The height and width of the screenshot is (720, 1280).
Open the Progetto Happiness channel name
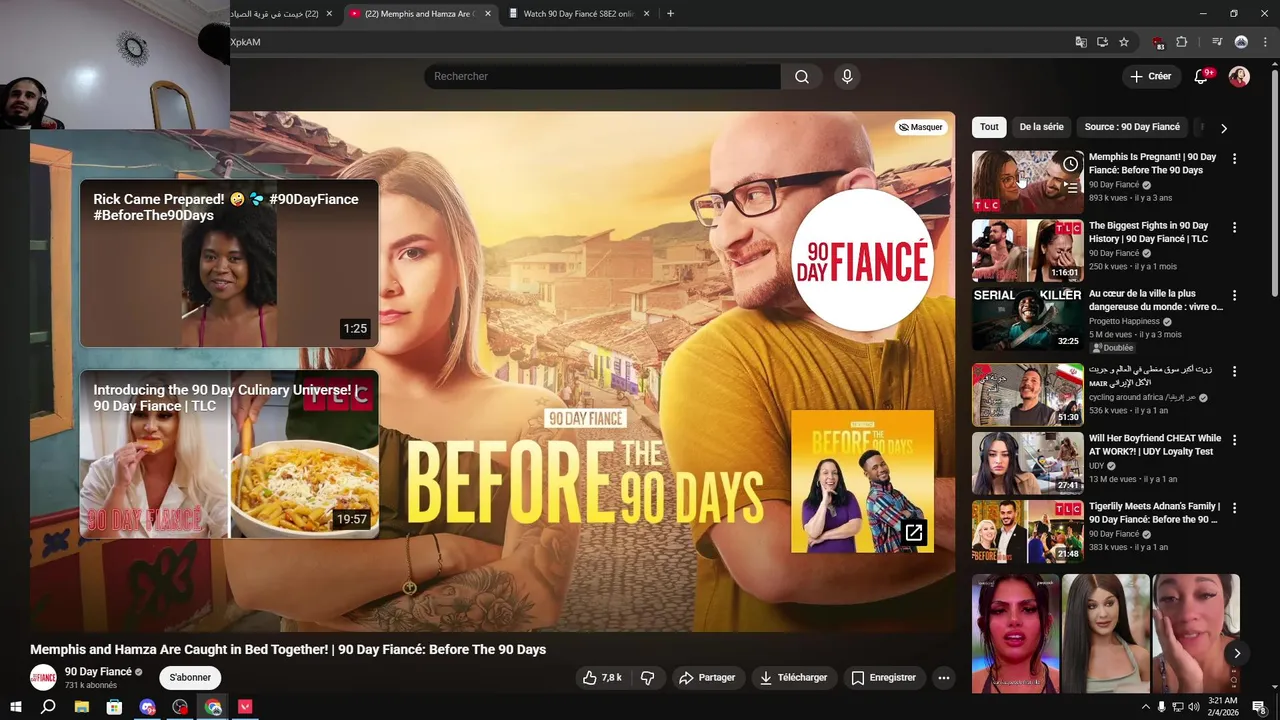click(x=1124, y=322)
